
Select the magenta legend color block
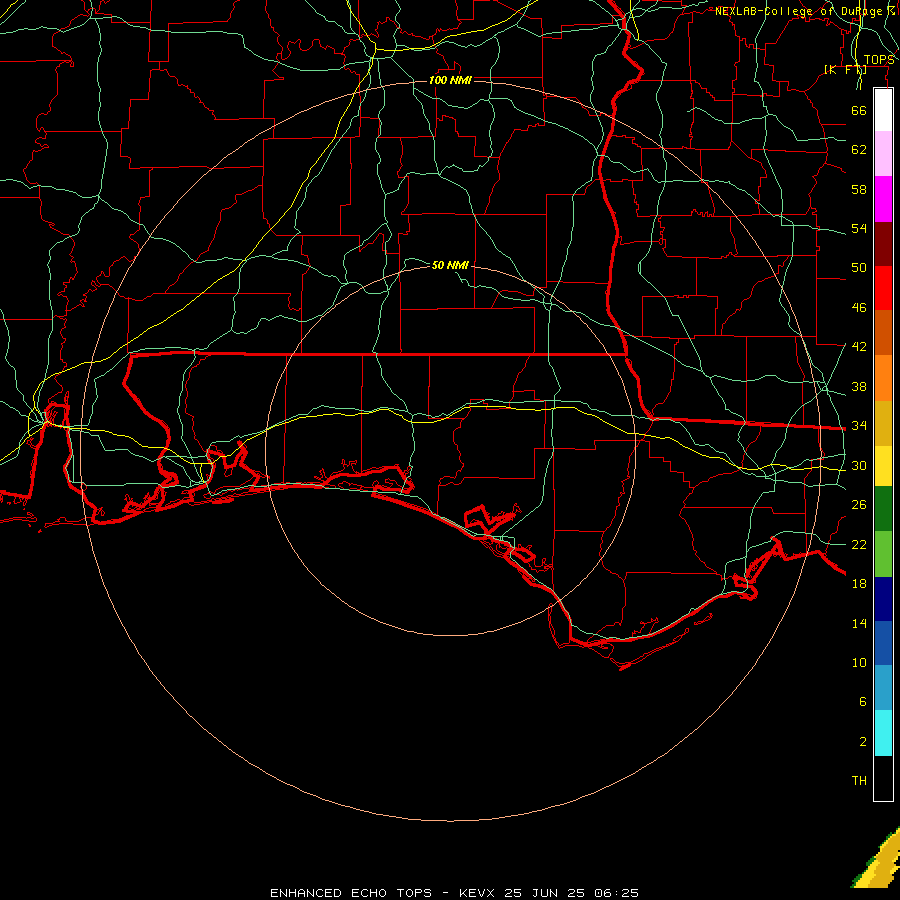point(883,199)
